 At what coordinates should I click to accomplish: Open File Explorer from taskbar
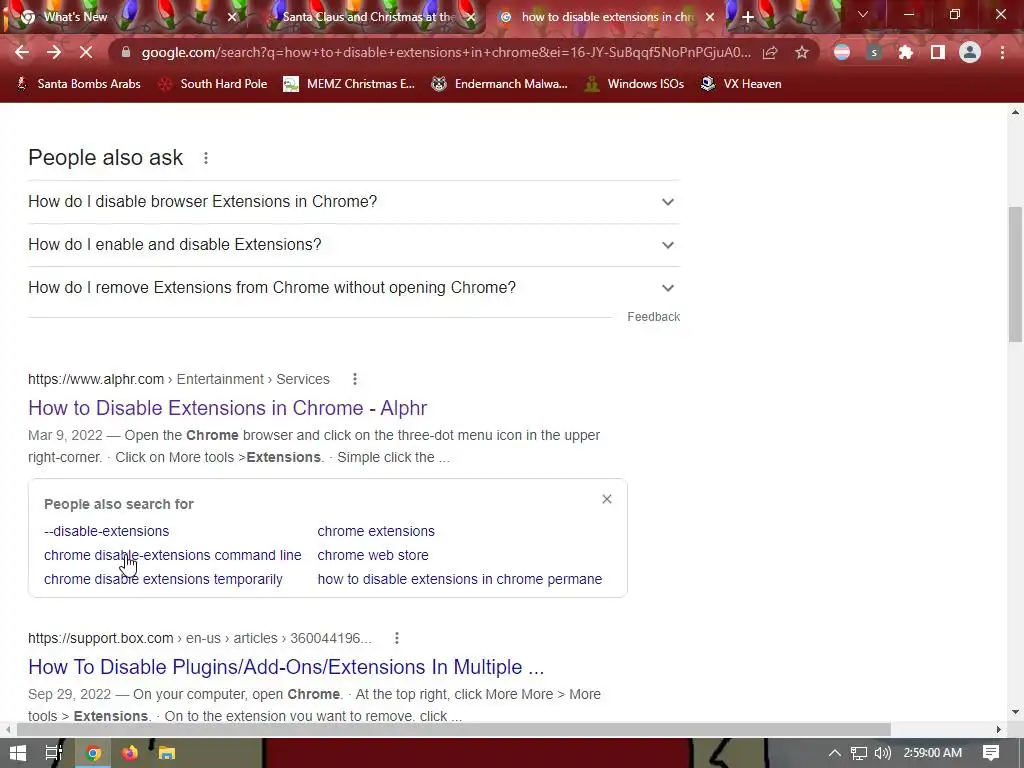pos(167,753)
